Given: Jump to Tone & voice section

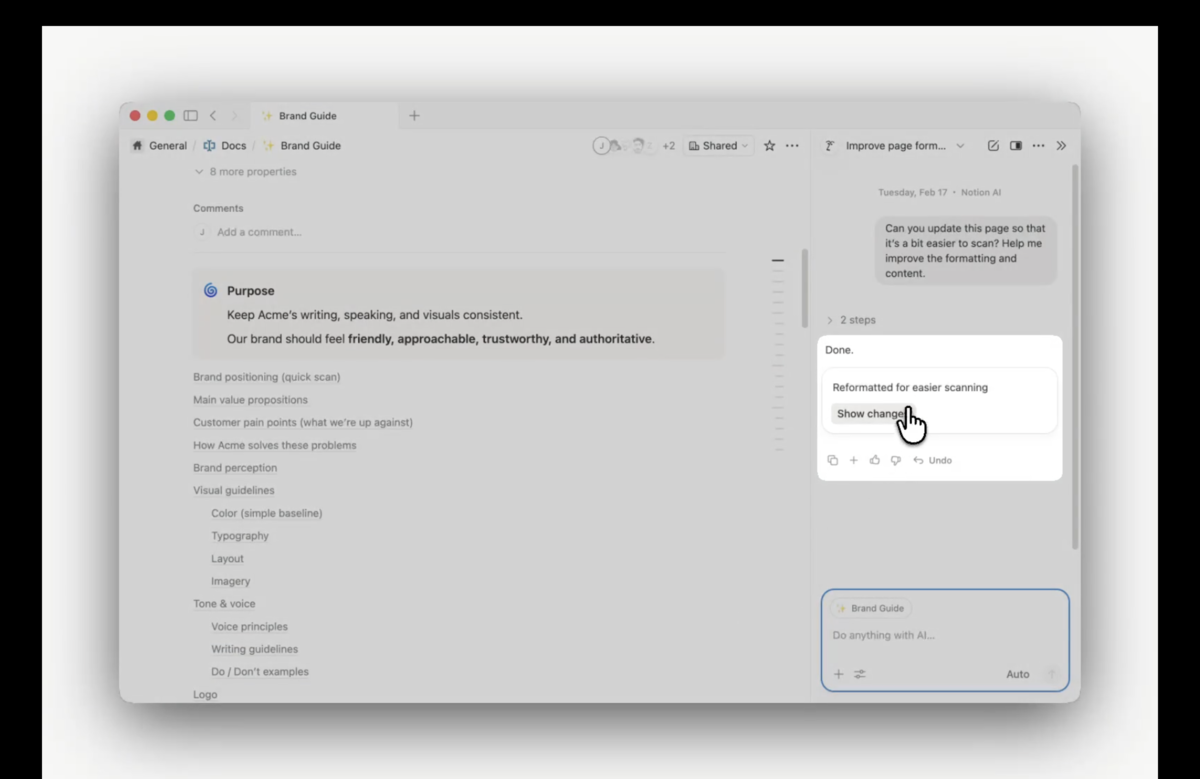Looking at the screenshot, I should [x=224, y=604].
